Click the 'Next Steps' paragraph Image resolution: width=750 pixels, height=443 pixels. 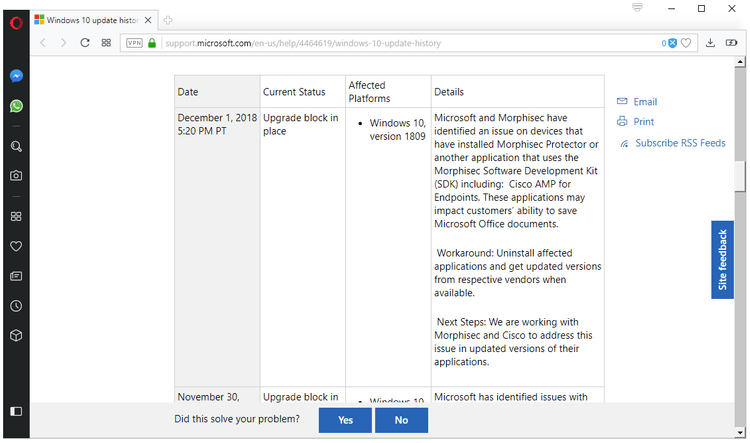513,342
